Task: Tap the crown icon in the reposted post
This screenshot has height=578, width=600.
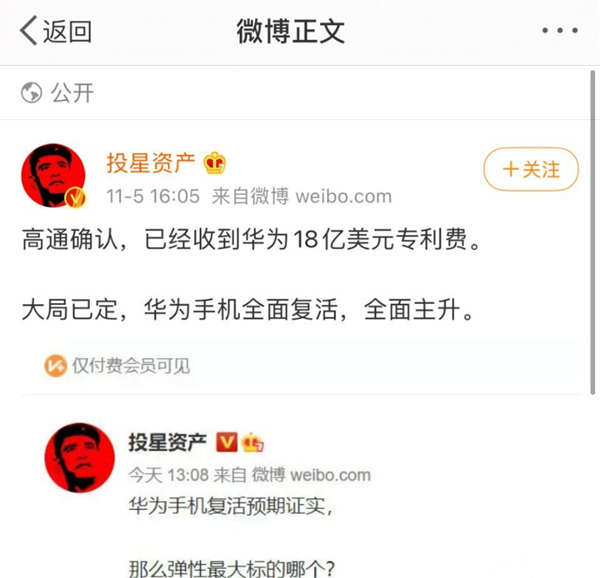Action: pyautogui.click(x=253, y=442)
